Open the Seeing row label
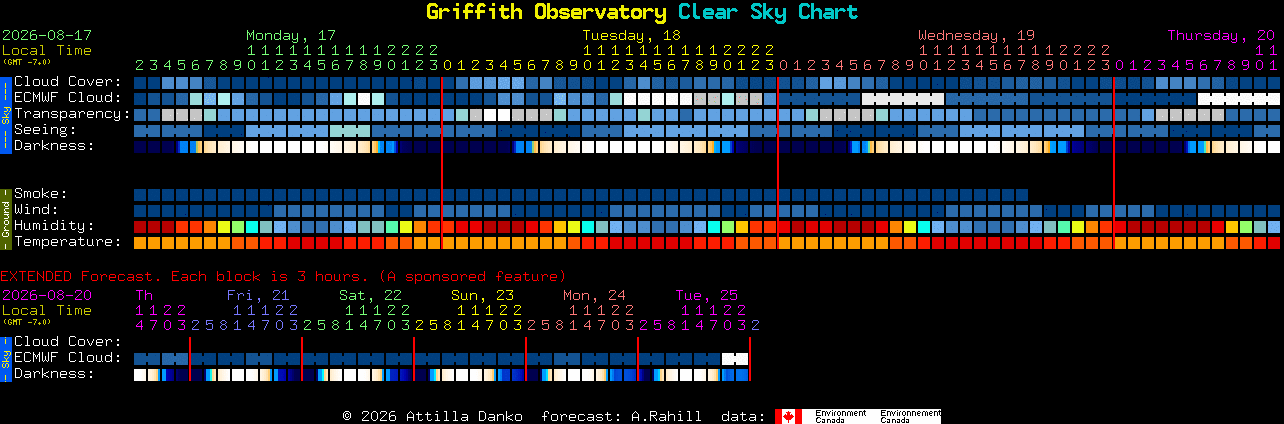Screen dimensions: 1284x424 (x=45, y=130)
